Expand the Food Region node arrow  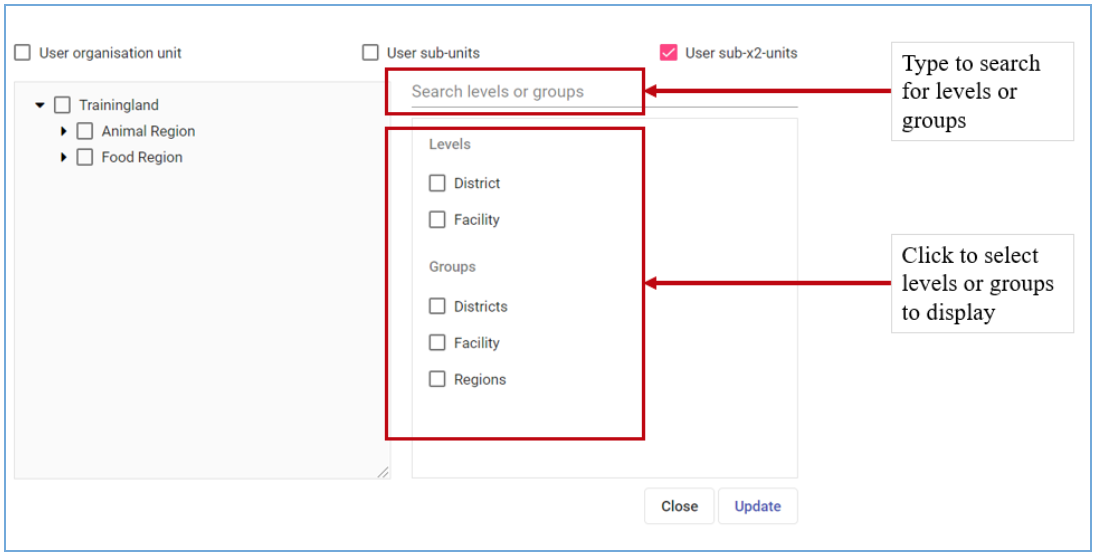[x=64, y=157]
